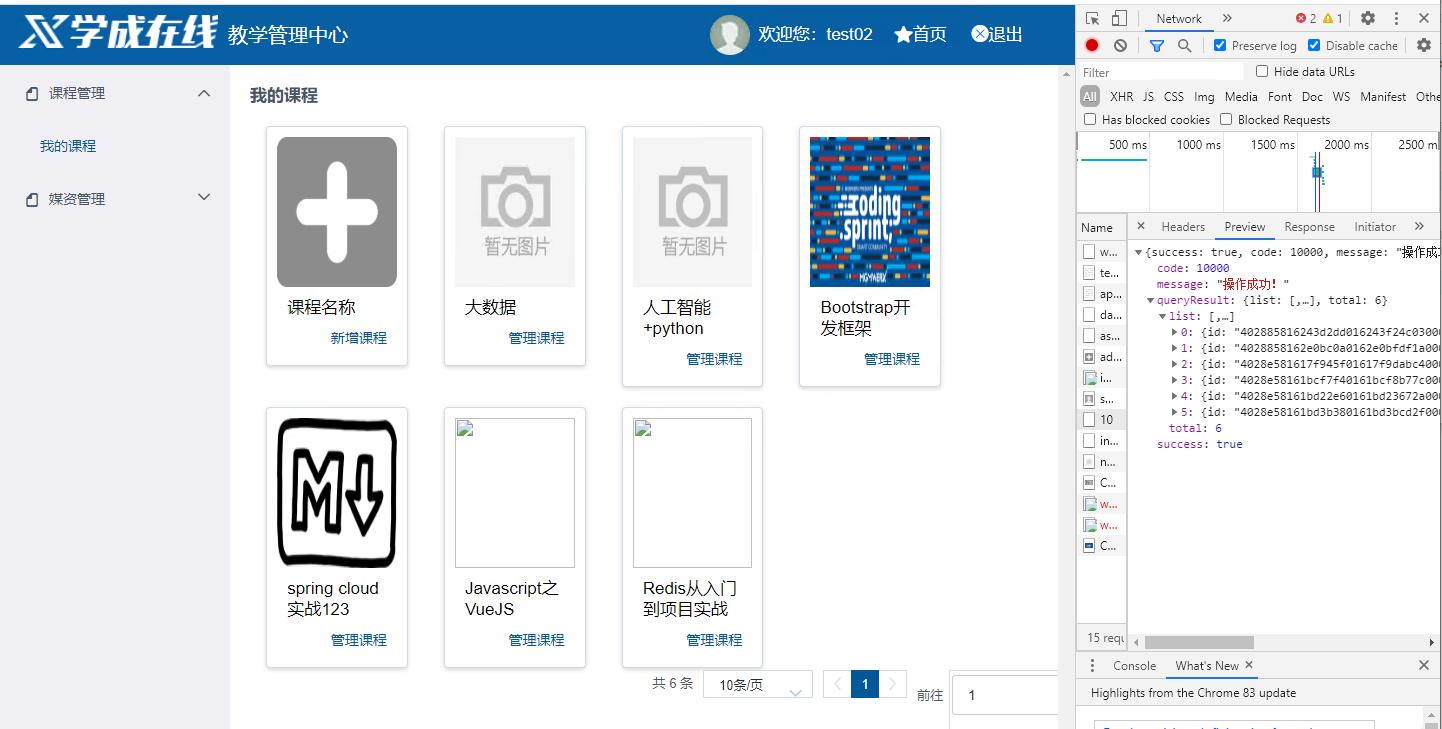Image resolution: width=1442 pixels, height=729 pixels.
Task: Switch to the Response tab
Action: [x=1309, y=227]
